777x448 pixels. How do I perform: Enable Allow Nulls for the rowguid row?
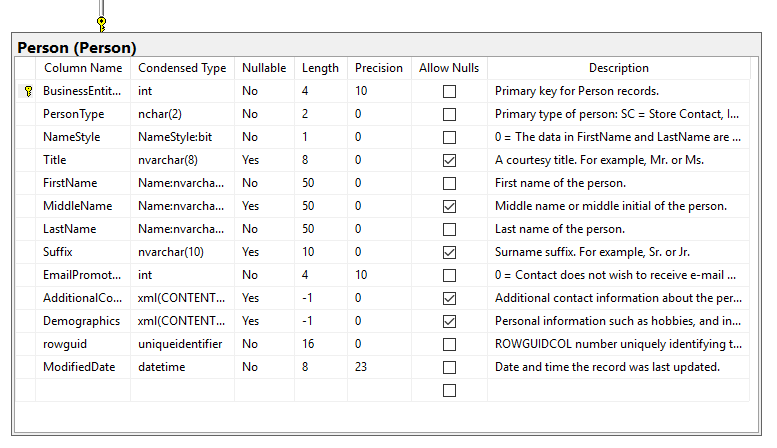click(449, 344)
